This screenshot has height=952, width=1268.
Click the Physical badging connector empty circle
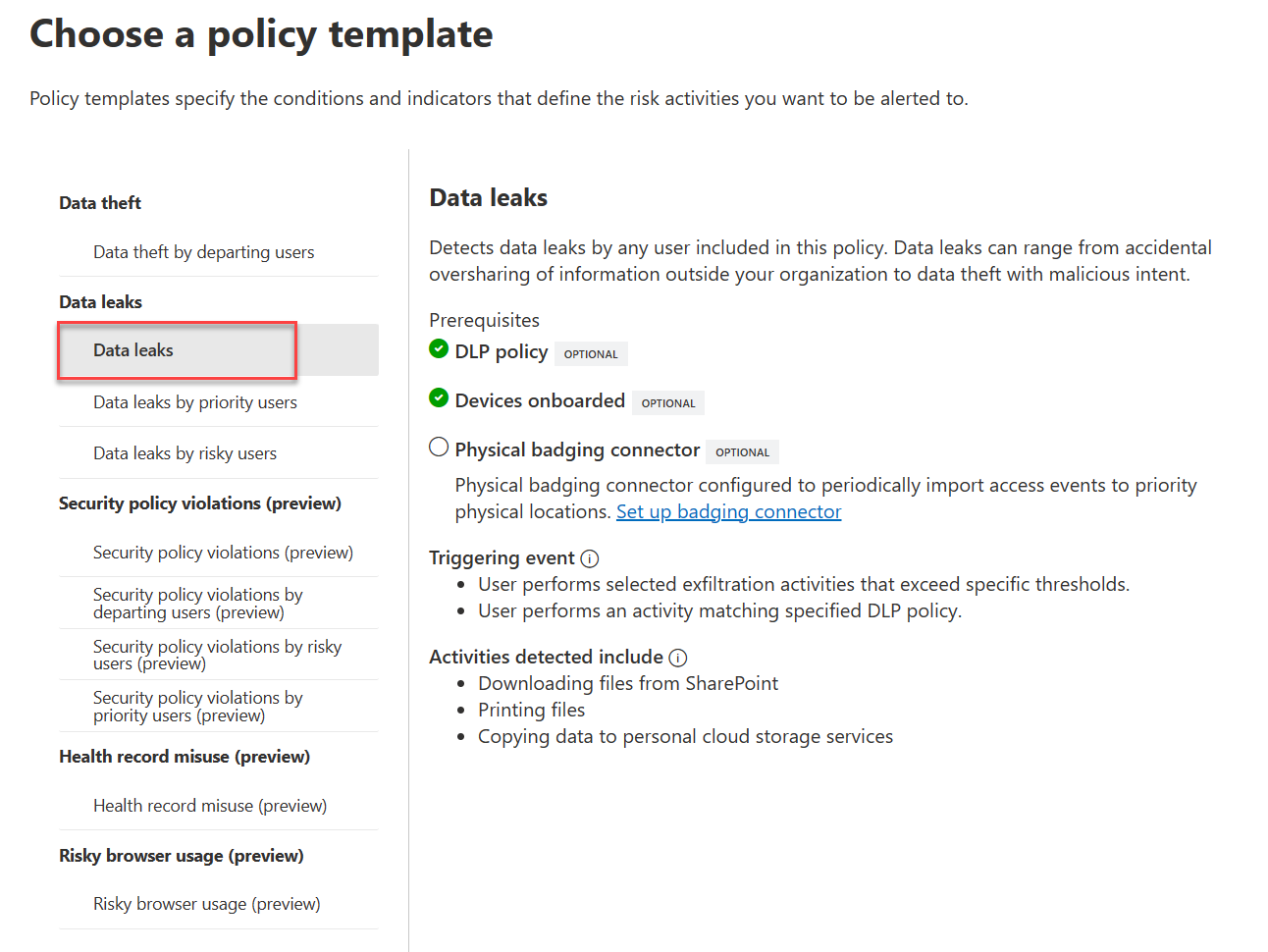(x=439, y=448)
